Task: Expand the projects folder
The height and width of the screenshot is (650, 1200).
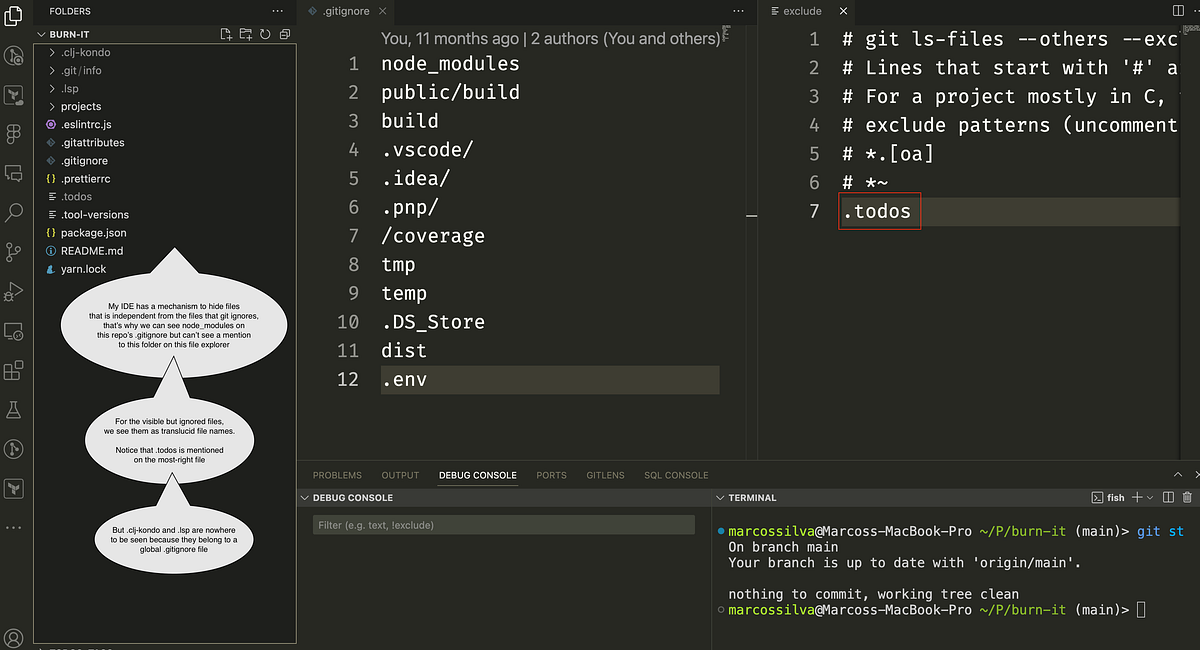Action: point(78,106)
